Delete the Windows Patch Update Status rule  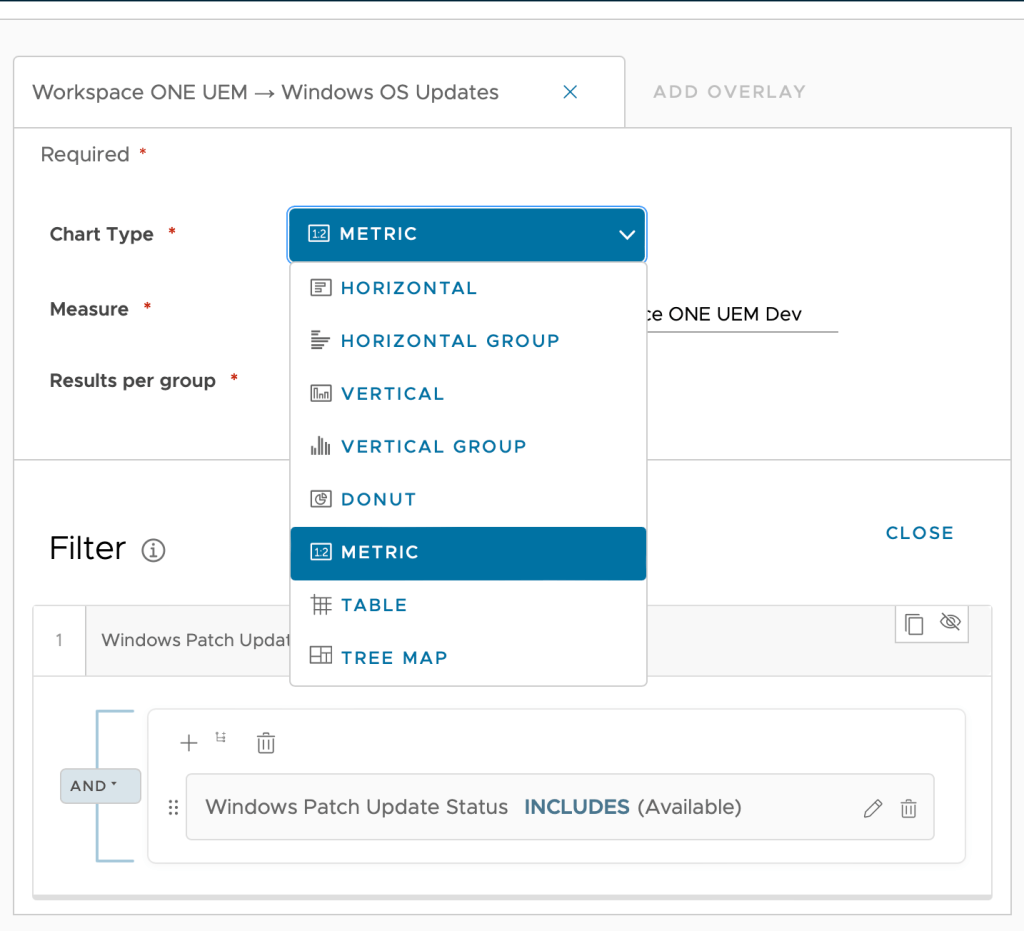click(908, 809)
